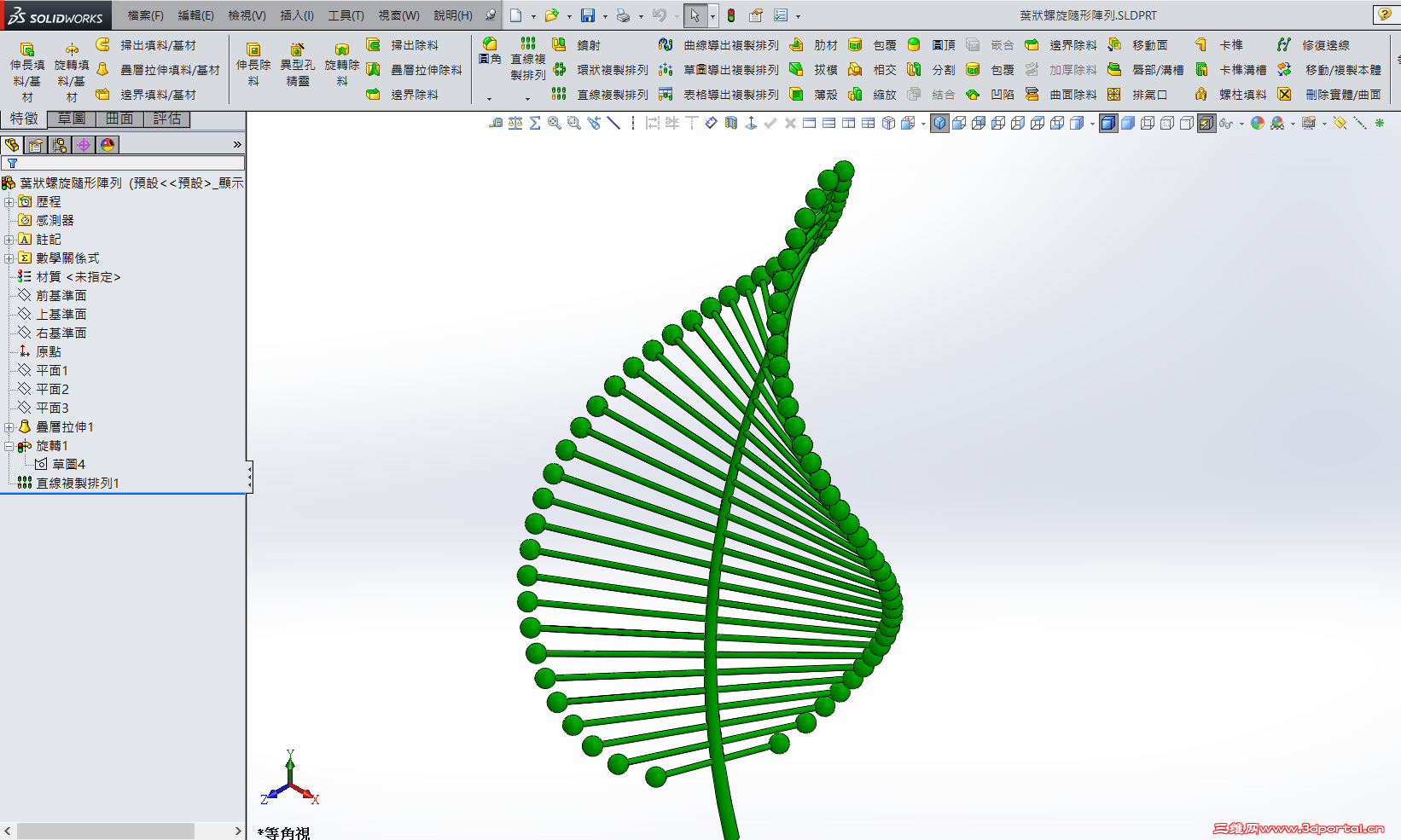1401x840 pixels.
Task: Select the 疊層拉伸除料 lofted cut tool
Action: click(414, 70)
